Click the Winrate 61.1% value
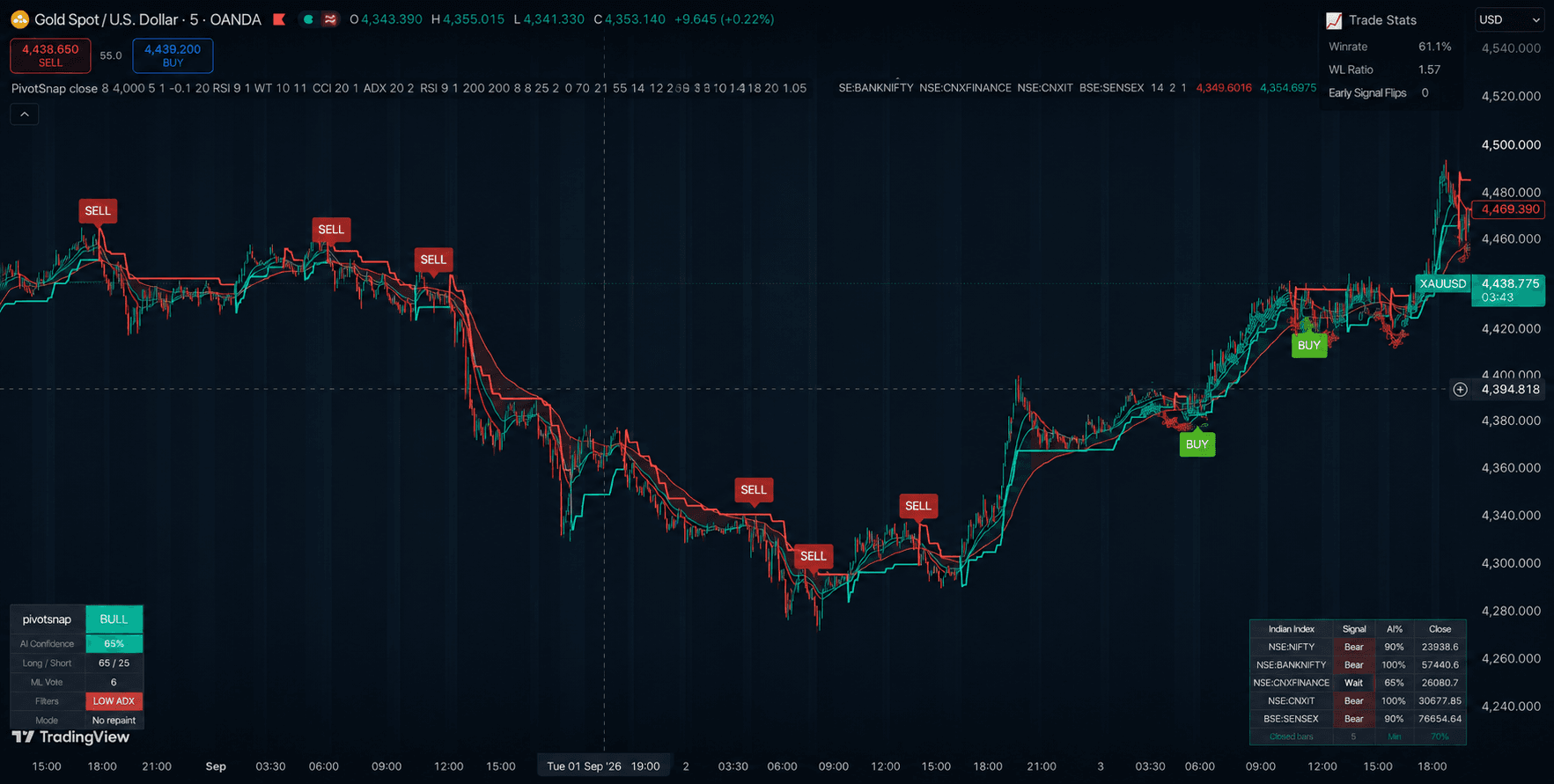 tap(1434, 47)
